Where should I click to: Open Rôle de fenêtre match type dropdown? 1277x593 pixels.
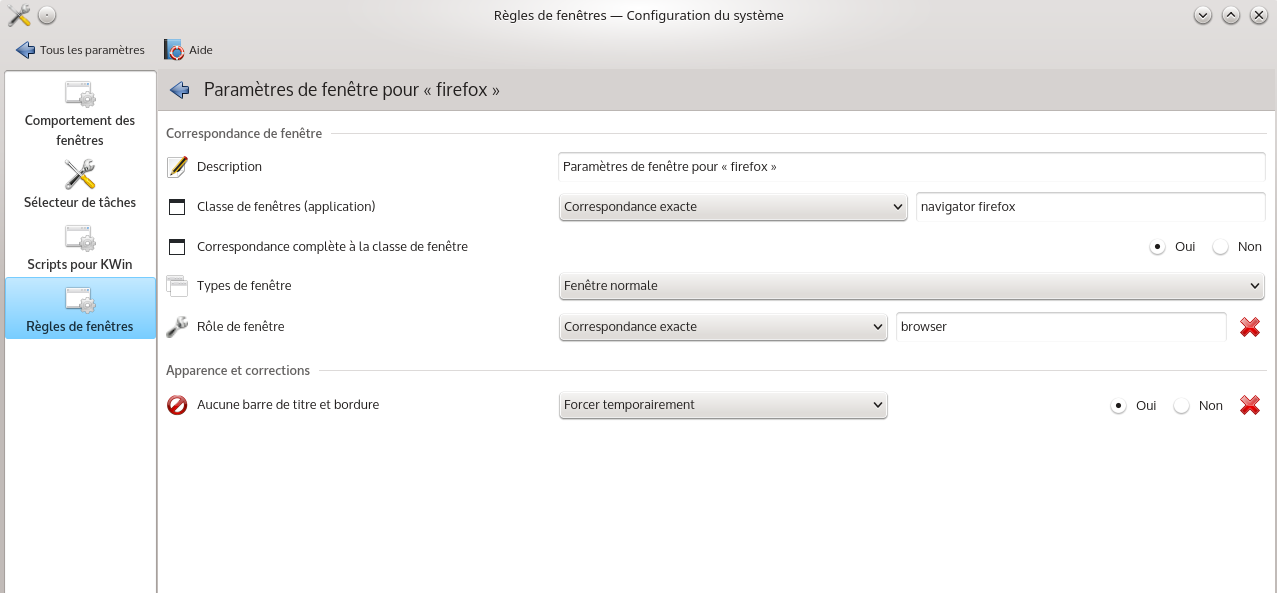(x=723, y=327)
